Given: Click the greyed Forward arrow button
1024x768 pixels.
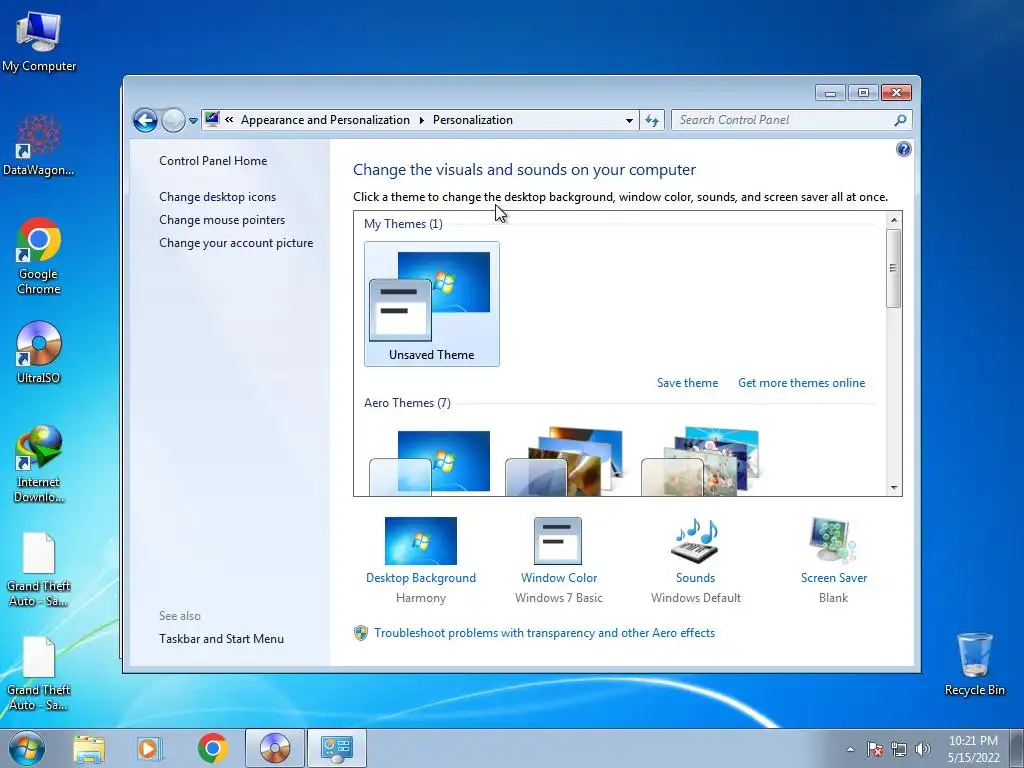Looking at the screenshot, I should pyautogui.click(x=172, y=120).
